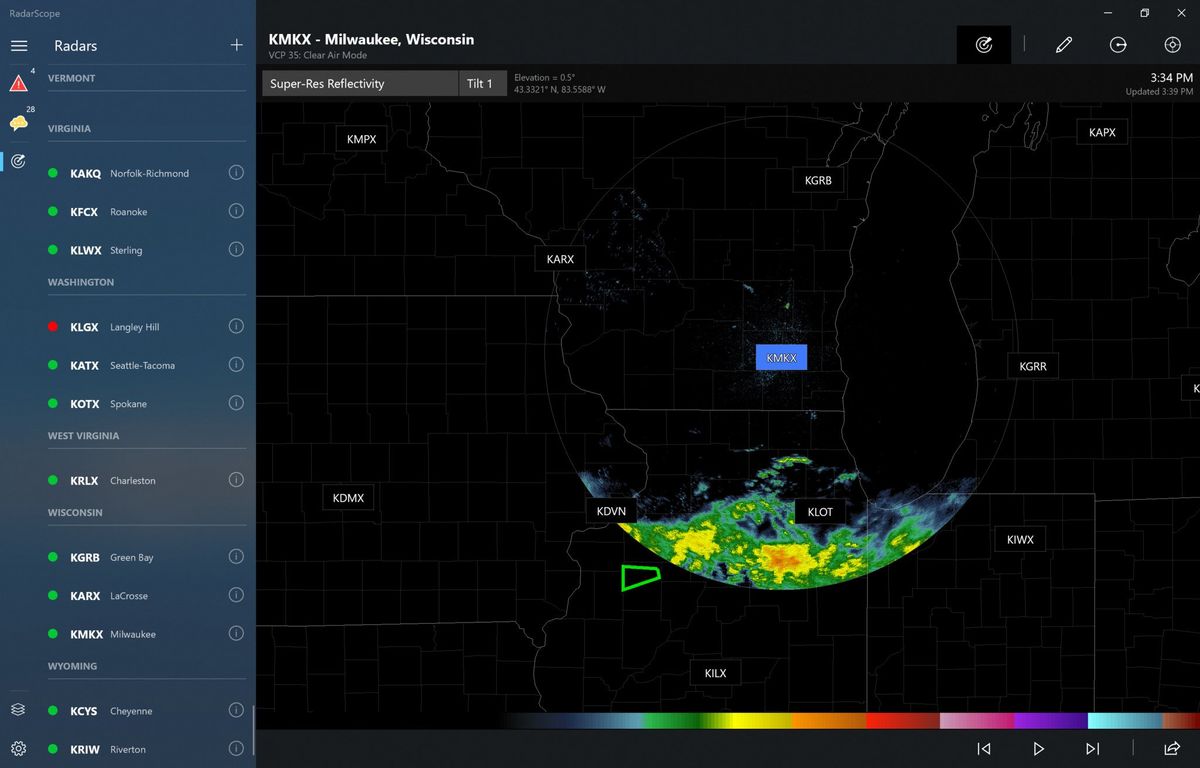View info for KGRB Green Bay radar
1200x768 pixels.
coord(236,557)
